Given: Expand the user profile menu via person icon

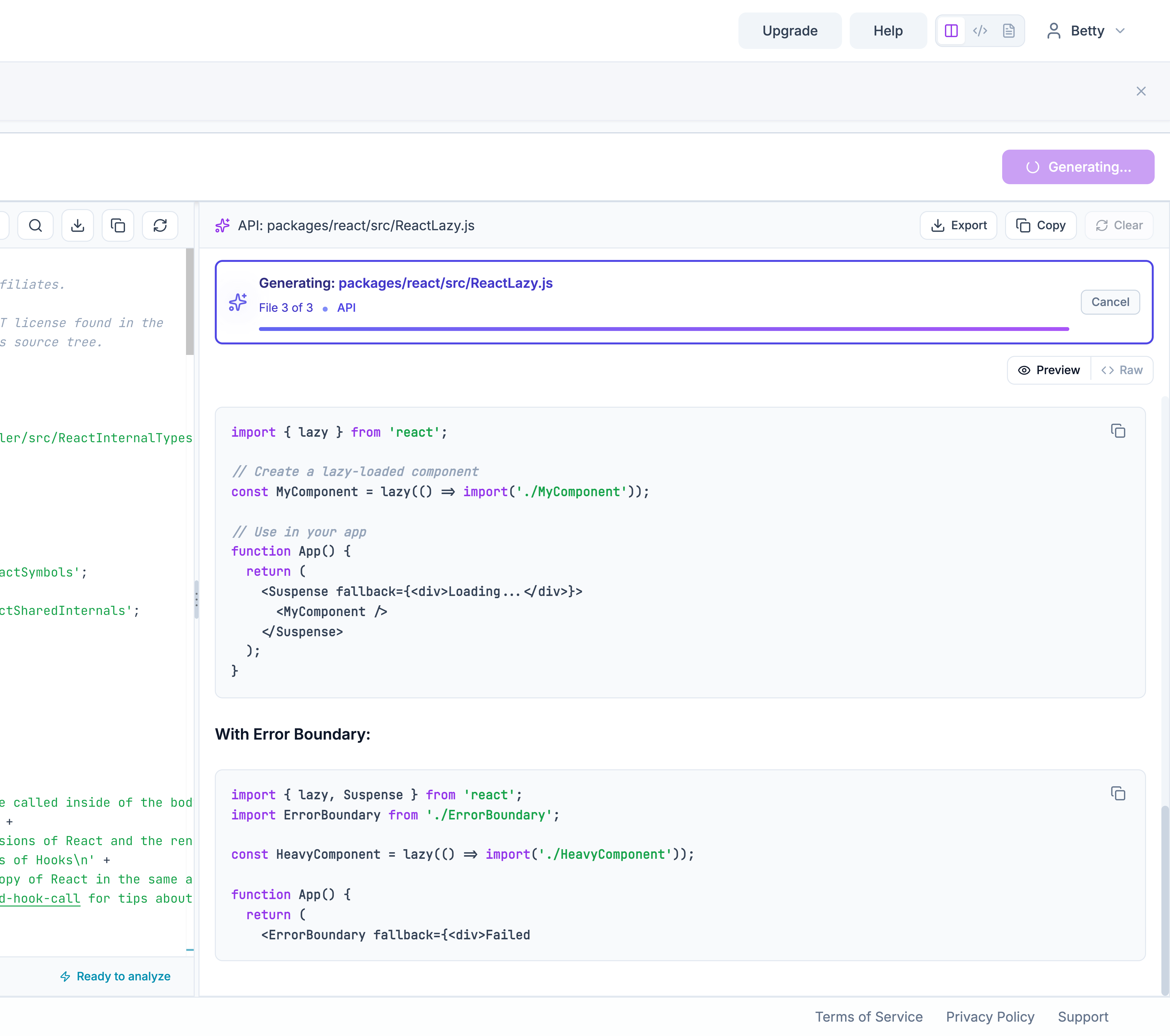Looking at the screenshot, I should coord(1053,31).
